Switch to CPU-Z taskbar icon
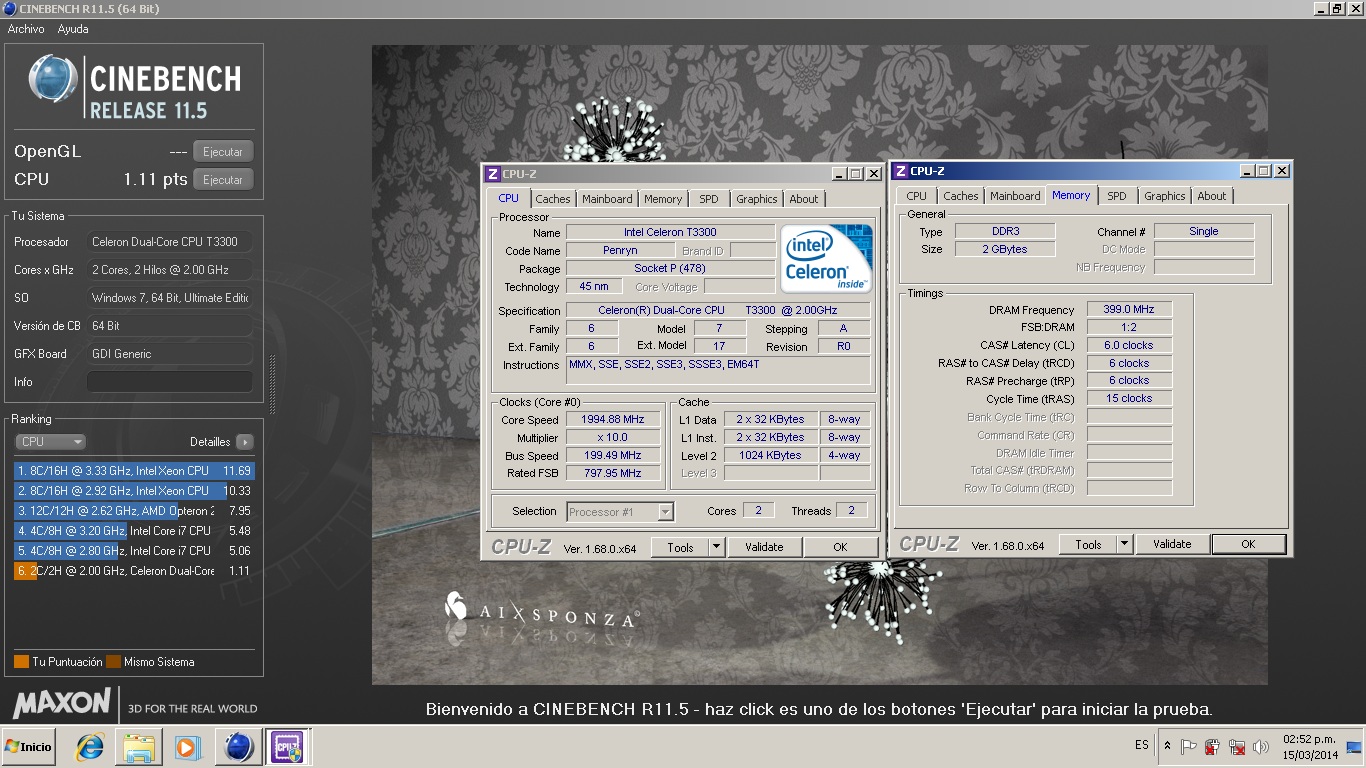The width and height of the screenshot is (1366, 768). (x=286, y=747)
